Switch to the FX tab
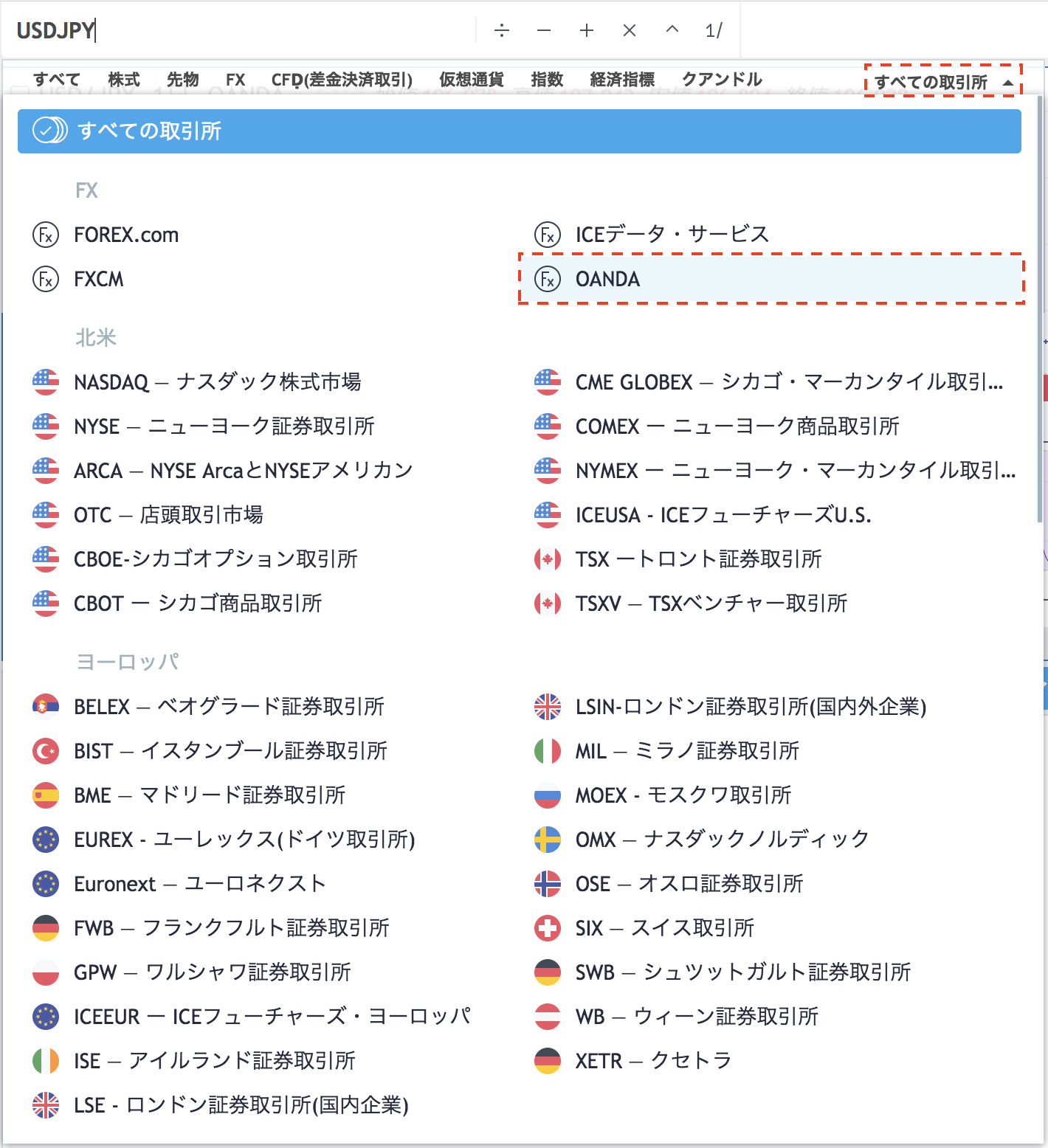The image size is (1048, 1148). (235, 80)
